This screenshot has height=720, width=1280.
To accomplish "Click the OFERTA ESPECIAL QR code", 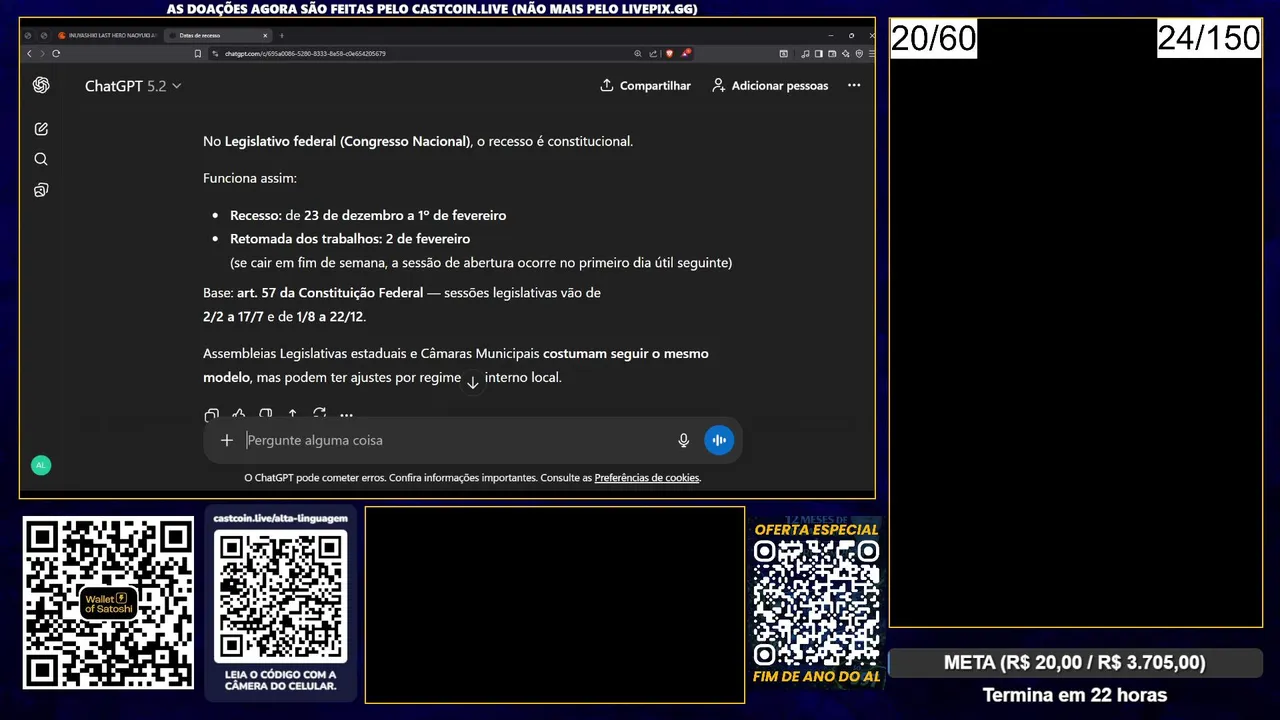I will point(816,603).
